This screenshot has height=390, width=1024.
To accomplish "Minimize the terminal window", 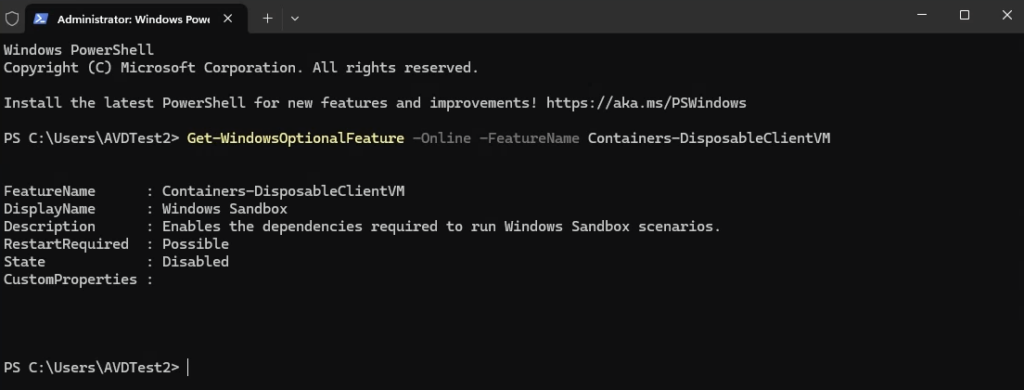I will pos(921,15).
